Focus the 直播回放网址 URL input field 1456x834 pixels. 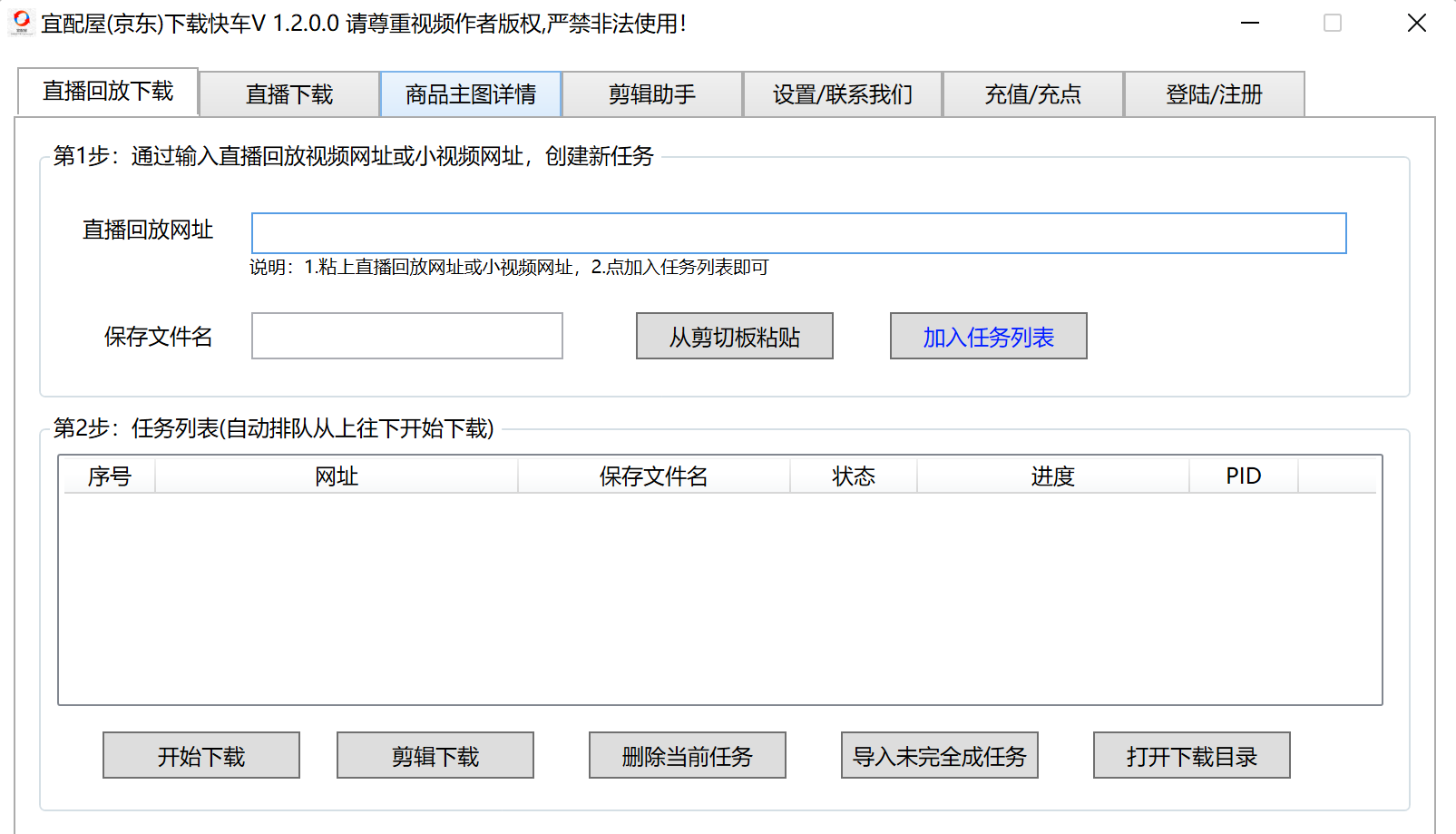pos(798,233)
